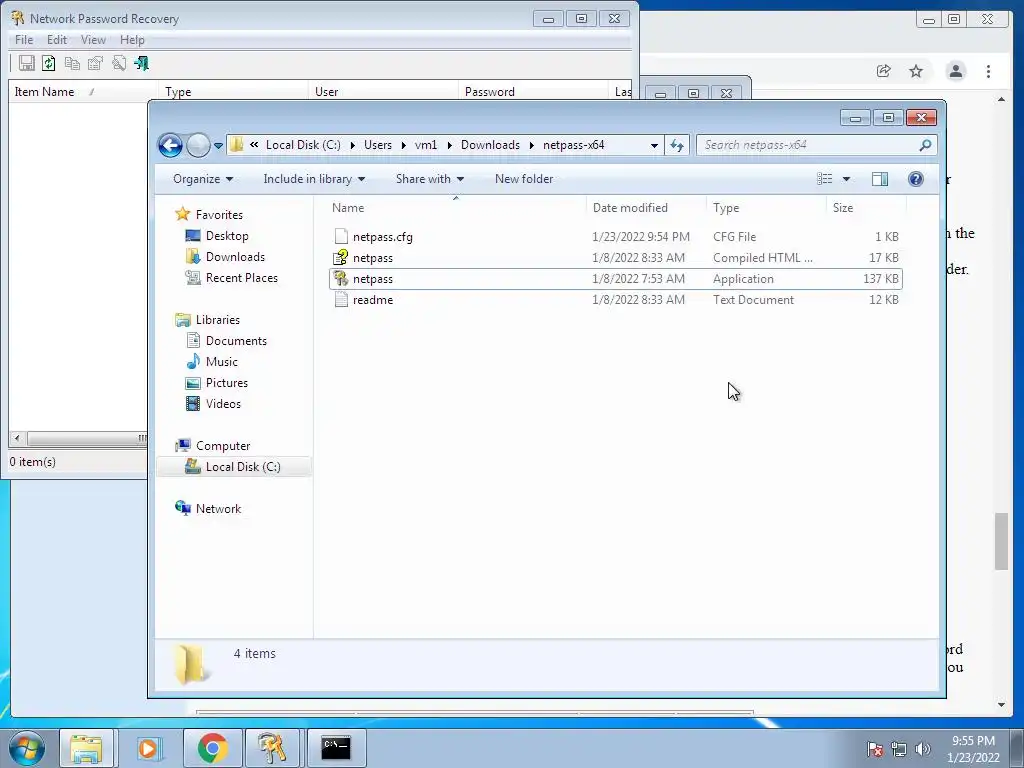
Task: Click Windows Media Player taskbar icon
Action: click(148, 748)
